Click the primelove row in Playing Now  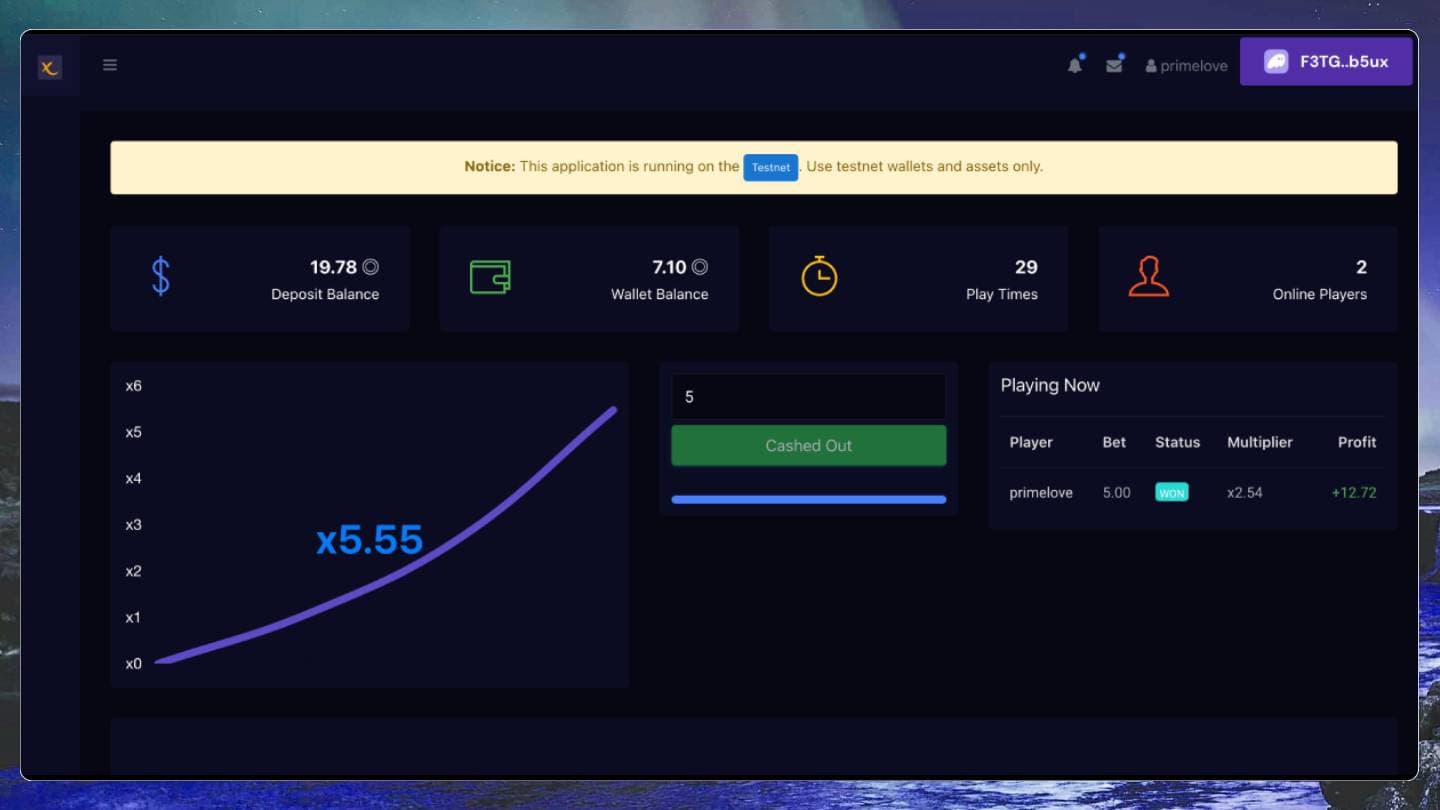tap(1041, 493)
